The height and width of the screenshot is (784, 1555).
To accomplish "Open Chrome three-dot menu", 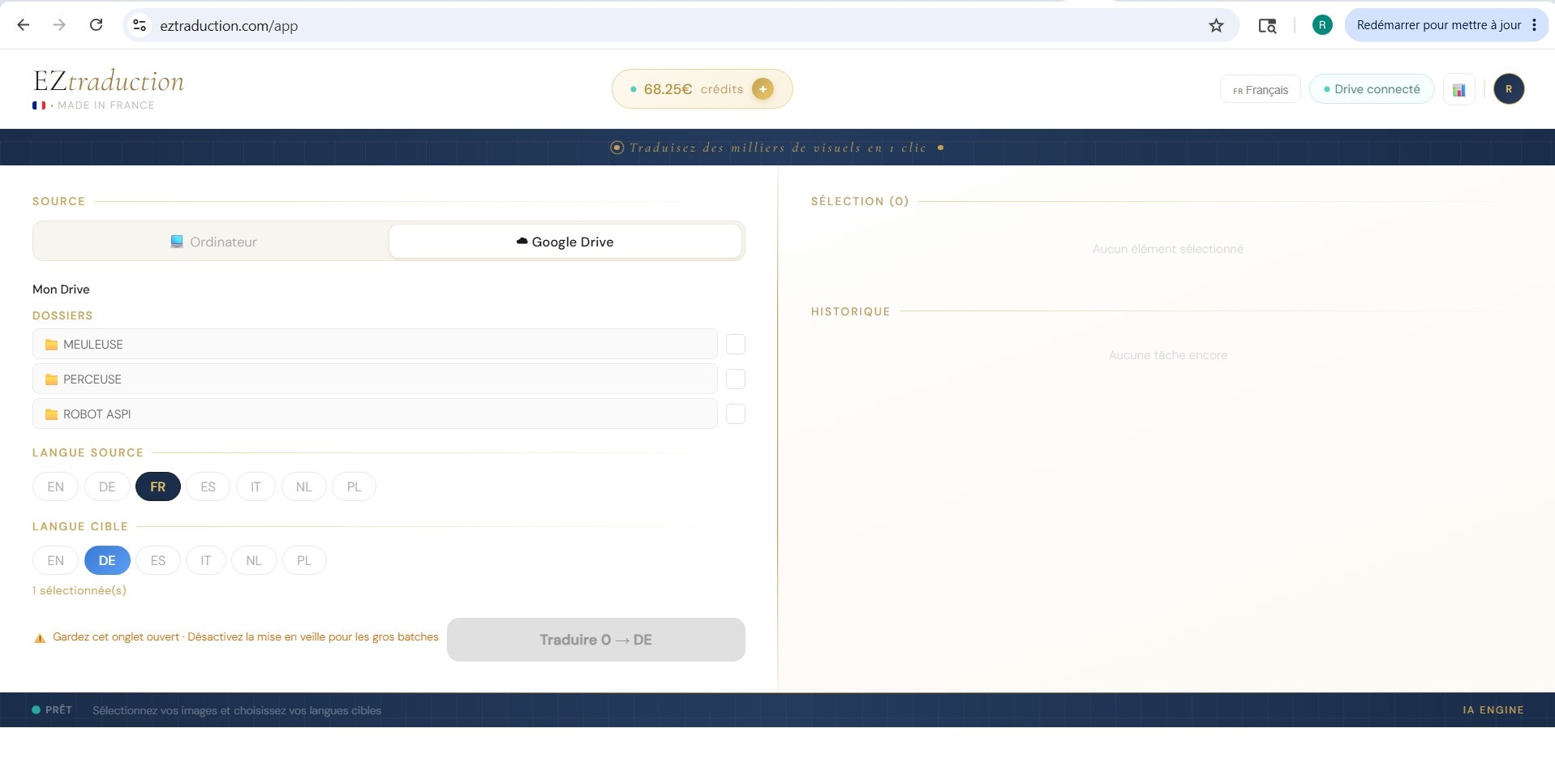I will [x=1534, y=25].
